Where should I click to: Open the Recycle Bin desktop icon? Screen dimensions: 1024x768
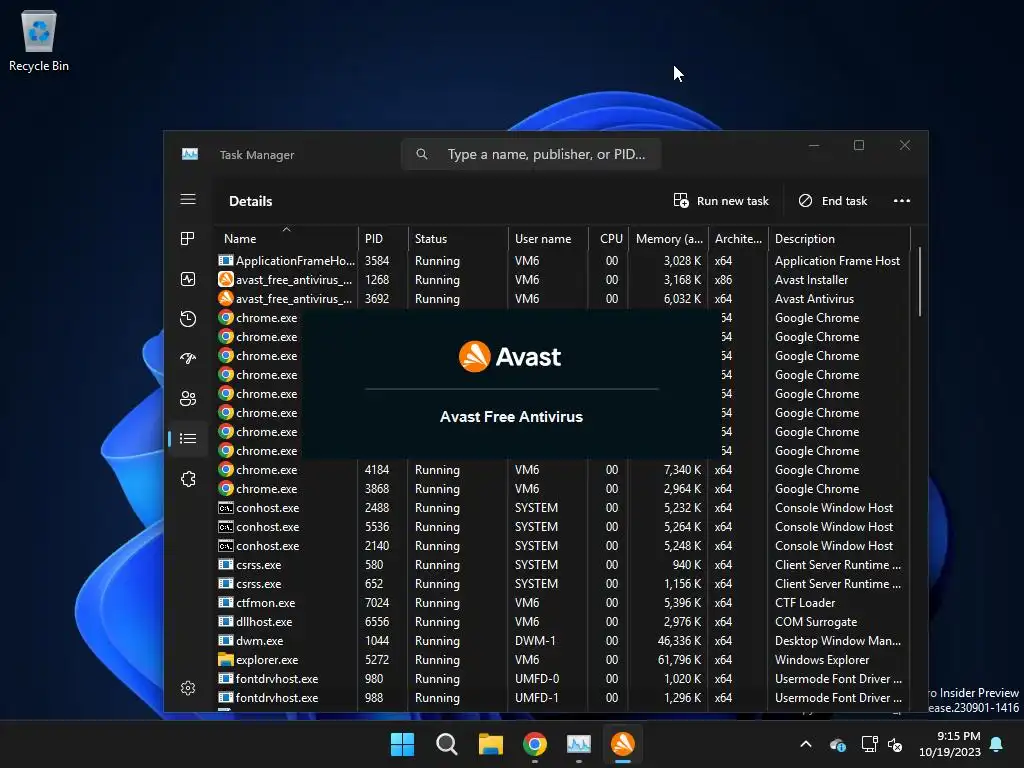pos(39,41)
